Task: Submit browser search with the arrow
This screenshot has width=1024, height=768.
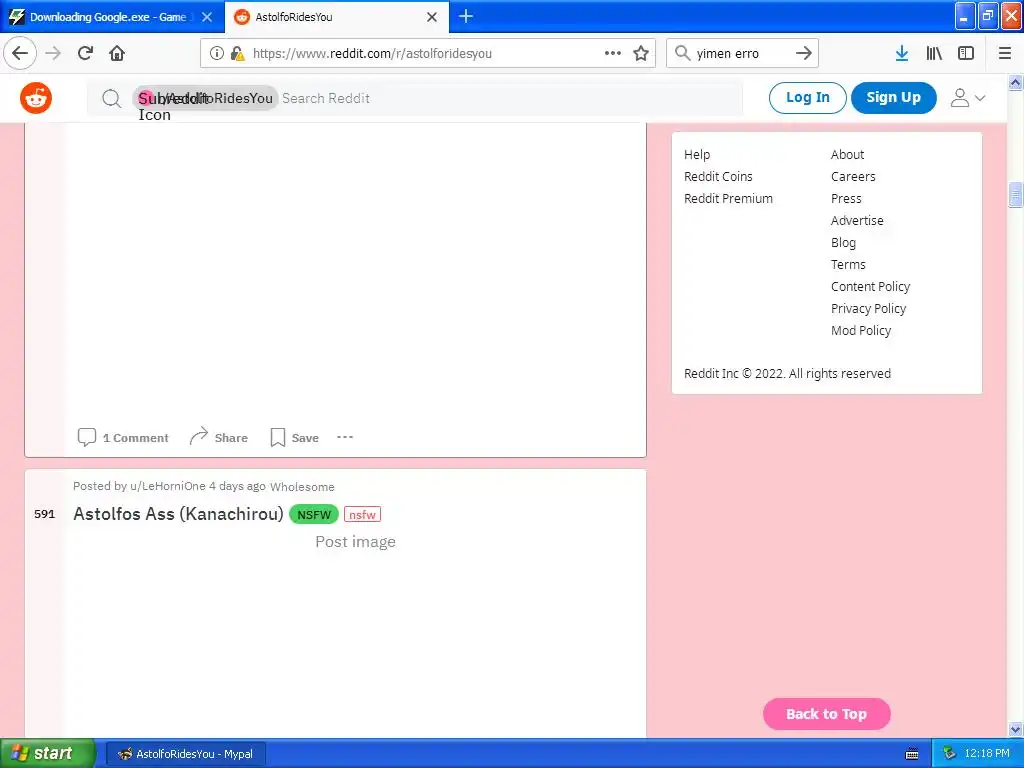Action: pyautogui.click(x=804, y=53)
